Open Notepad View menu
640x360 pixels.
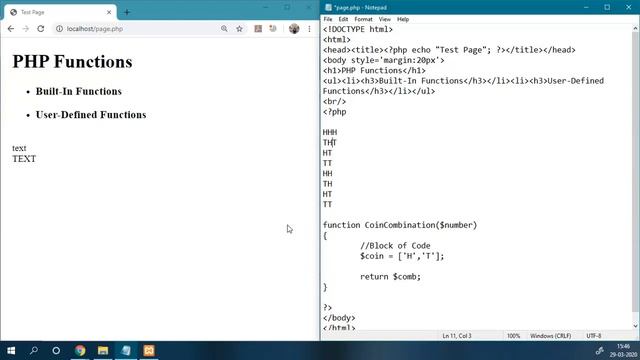click(384, 19)
